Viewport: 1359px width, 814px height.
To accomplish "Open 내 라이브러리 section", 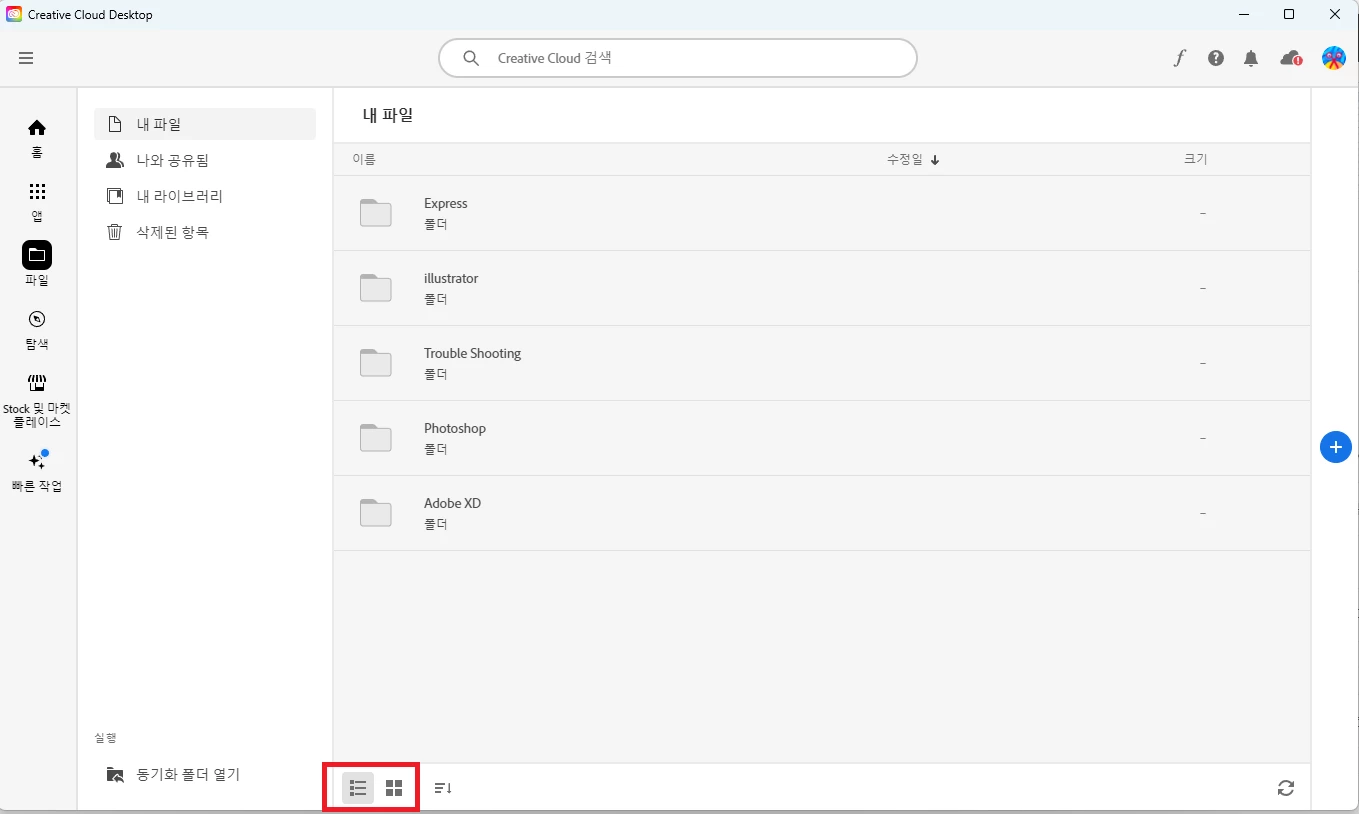I will click(x=205, y=196).
